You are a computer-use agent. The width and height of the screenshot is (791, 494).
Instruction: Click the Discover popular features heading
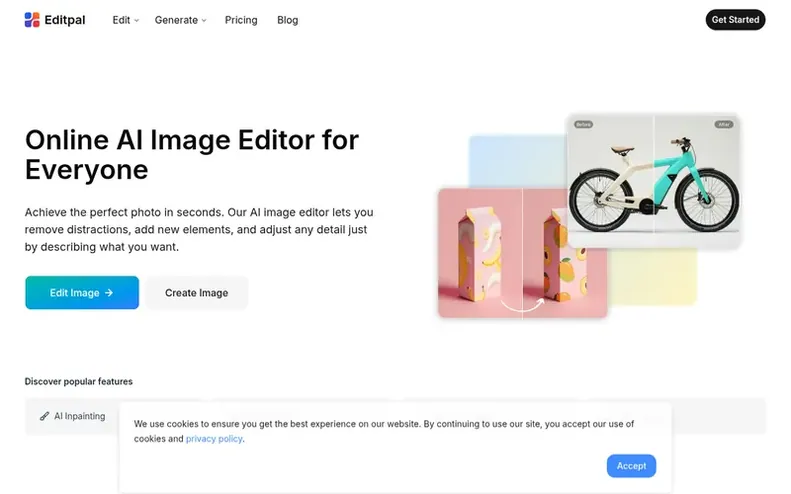[79, 381]
